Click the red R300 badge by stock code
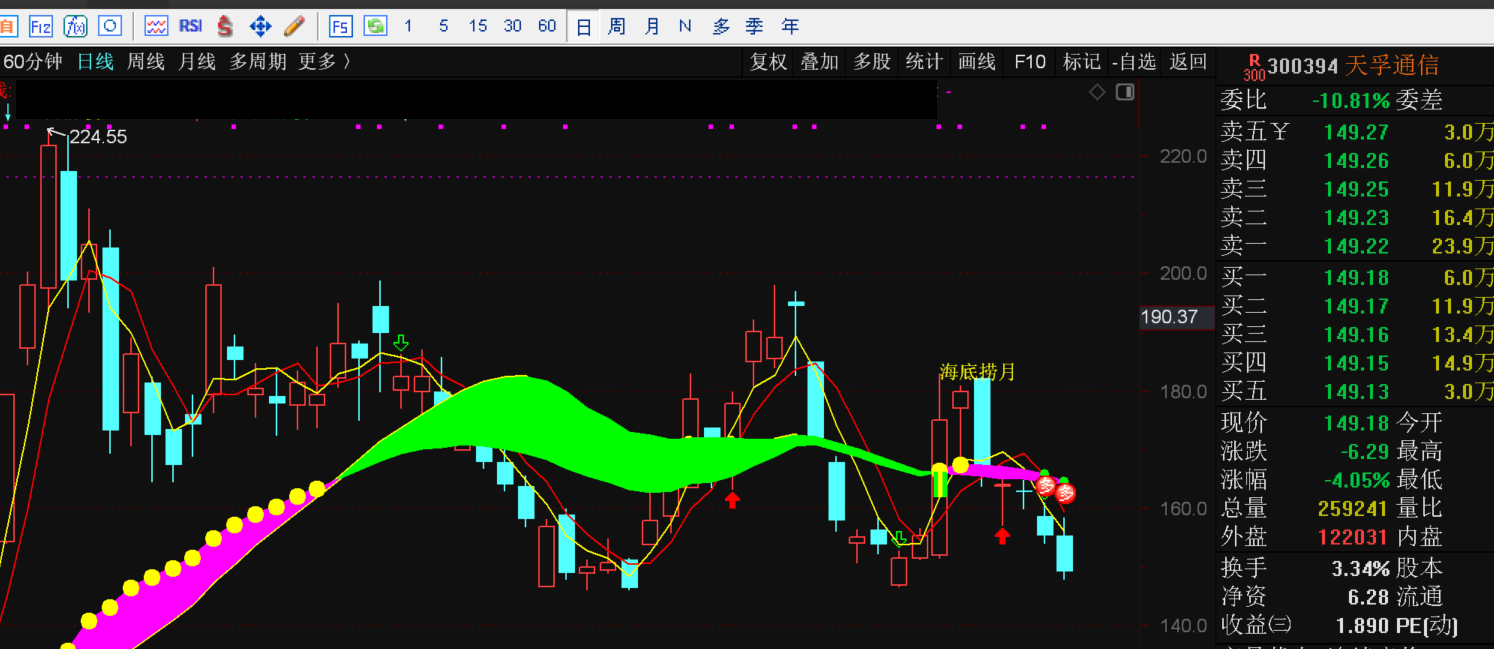Viewport: 1494px width, 649px height. 1254,67
